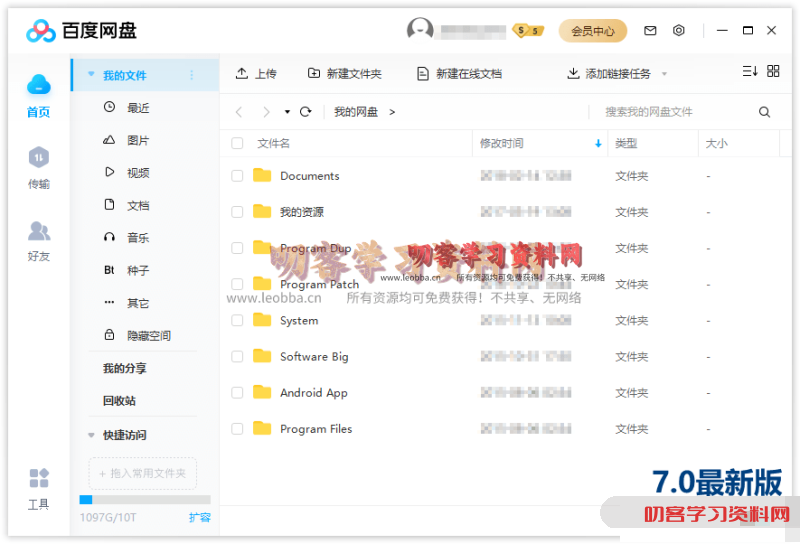Check the Android App folder checkbox
This screenshot has height=544, width=800.
[x=237, y=392]
